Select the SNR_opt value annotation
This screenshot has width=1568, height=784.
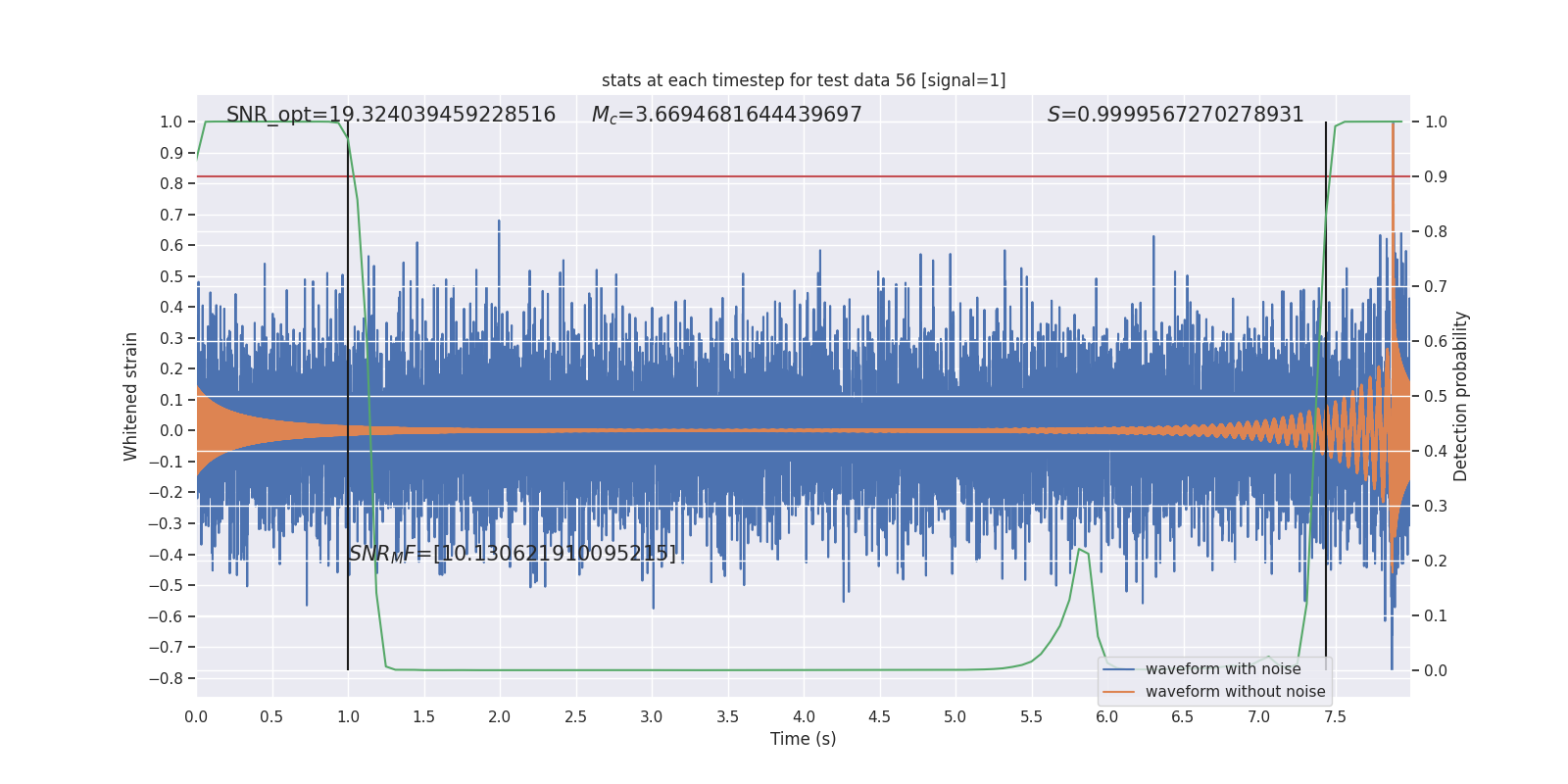click(x=390, y=115)
